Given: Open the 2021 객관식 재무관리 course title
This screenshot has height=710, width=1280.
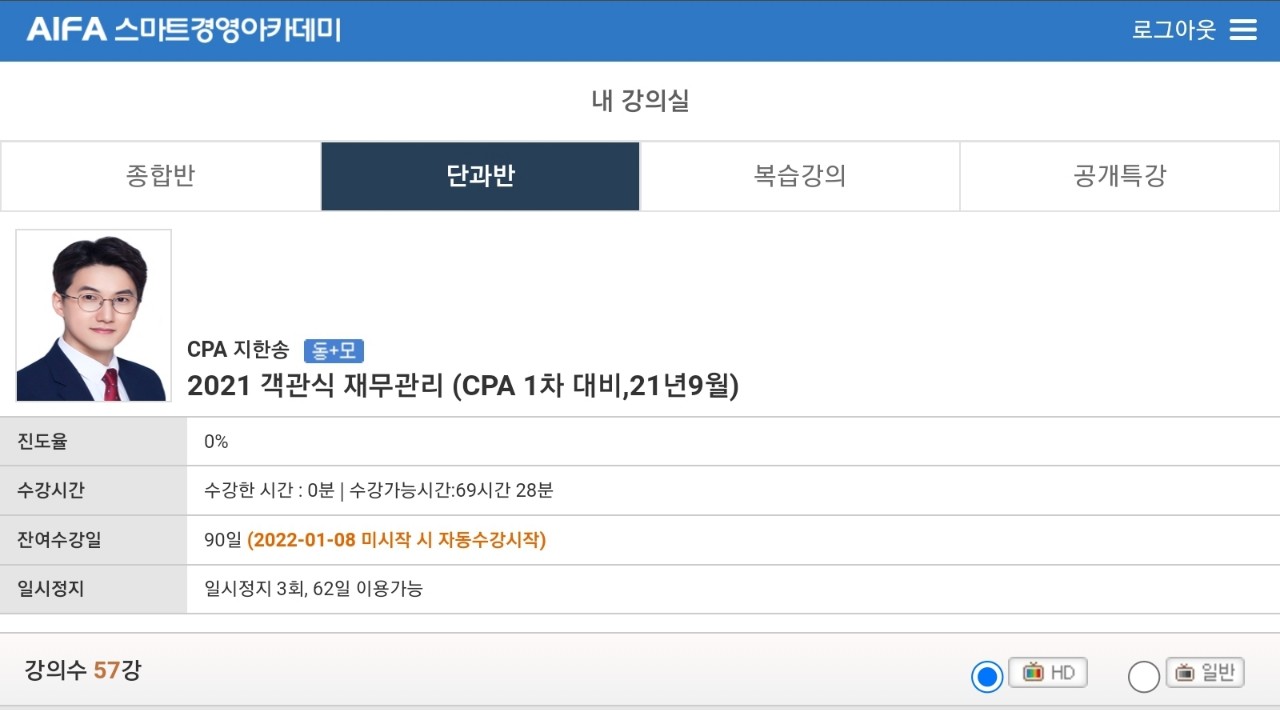Looking at the screenshot, I should point(463,385).
